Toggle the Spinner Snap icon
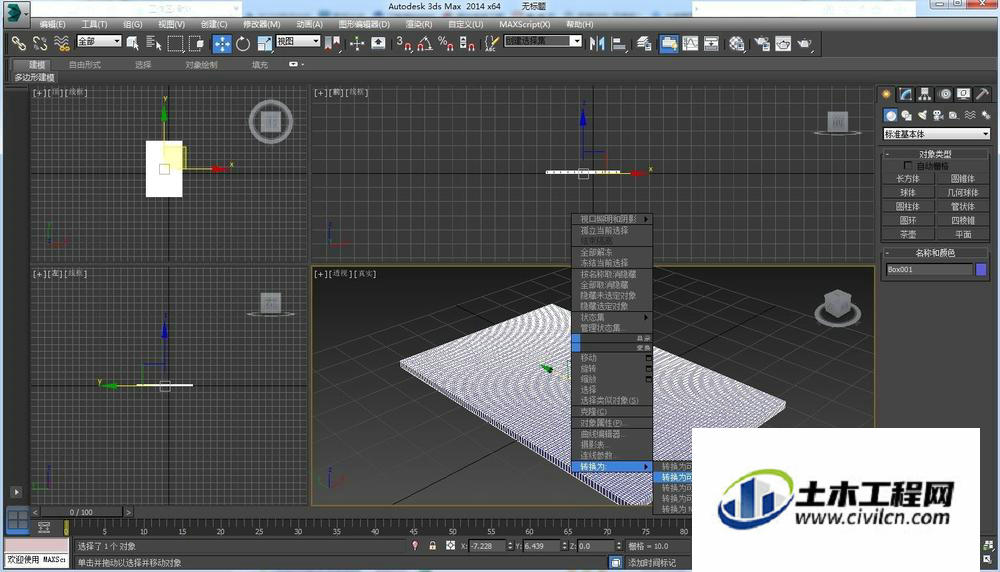The image size is (1000, 572). pos(467,43)
